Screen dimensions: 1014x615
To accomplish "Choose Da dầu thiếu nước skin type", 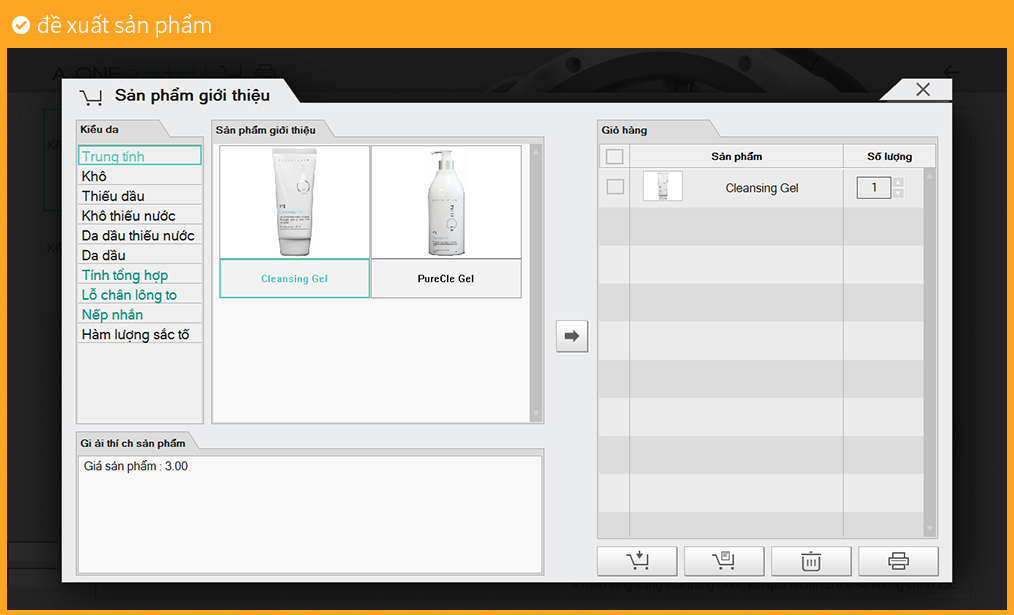I will [x=139, y=236].
